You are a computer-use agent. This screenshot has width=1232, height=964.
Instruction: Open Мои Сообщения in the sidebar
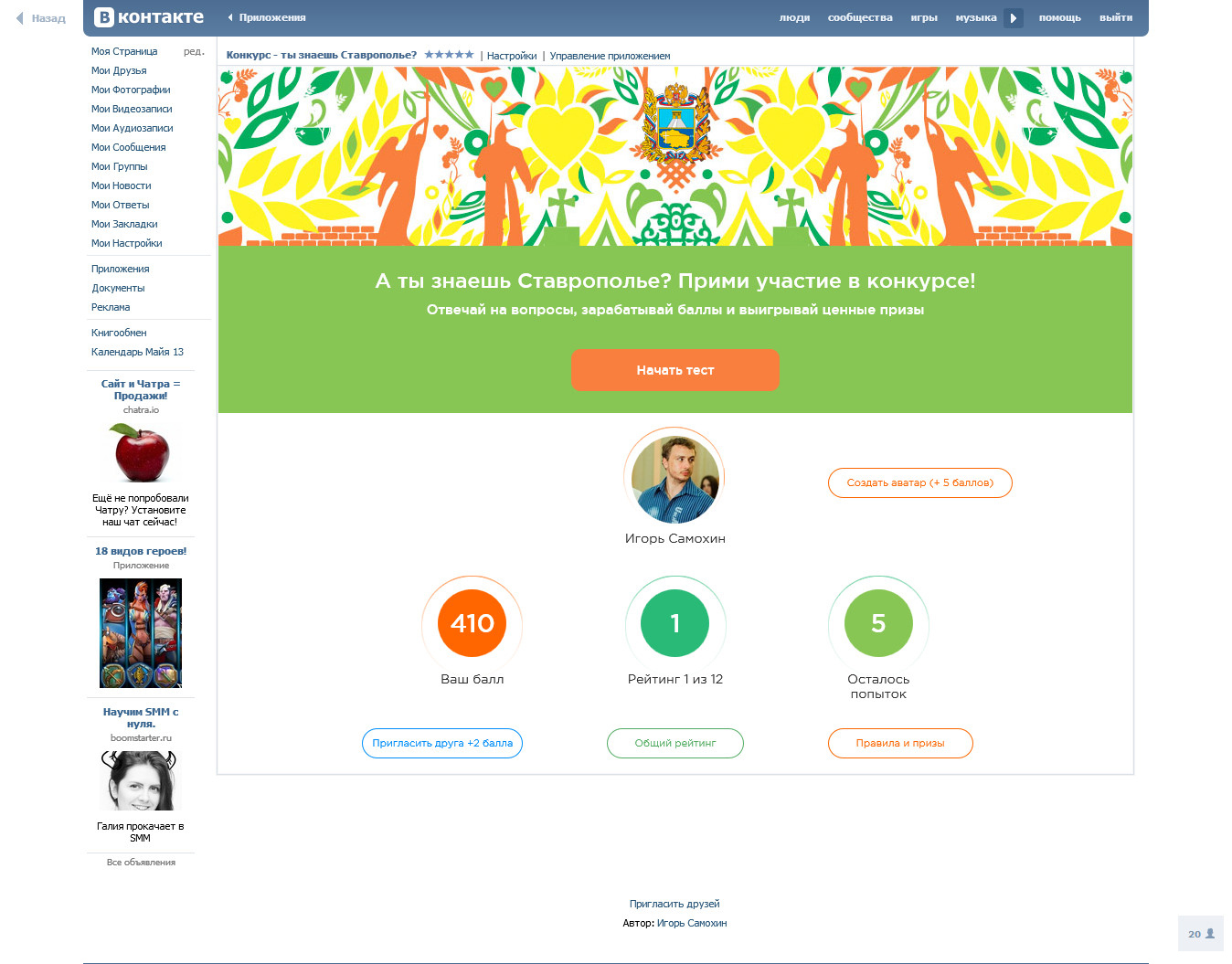coord(129,147)
